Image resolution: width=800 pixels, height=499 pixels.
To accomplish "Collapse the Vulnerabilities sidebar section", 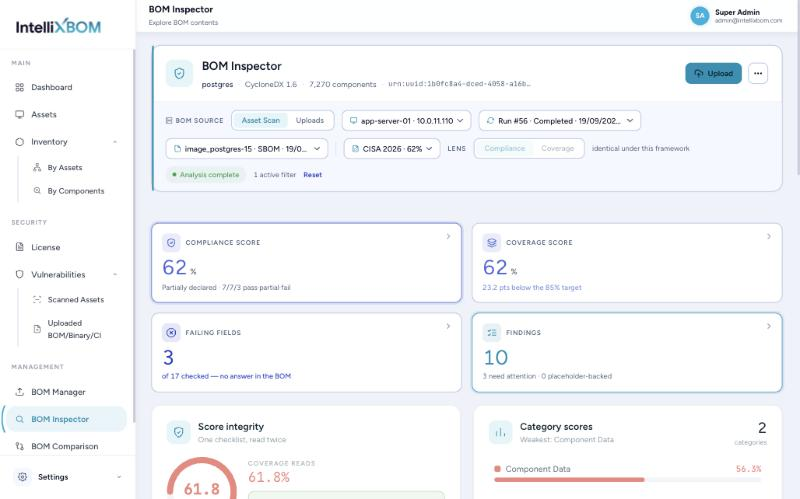I will (x=115, y=275).
